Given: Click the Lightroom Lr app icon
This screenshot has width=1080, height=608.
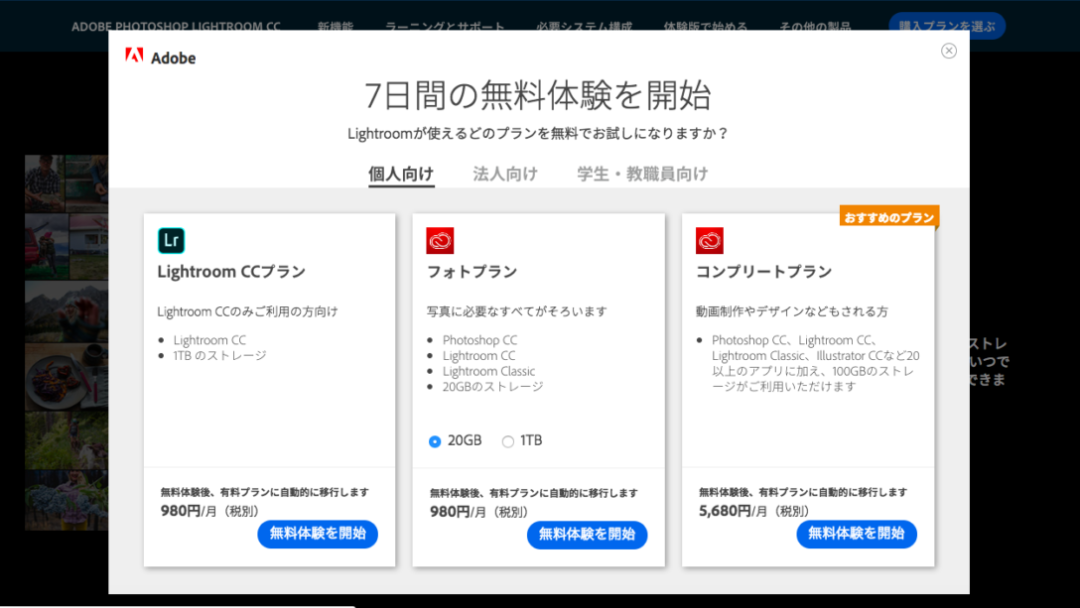Looking at the screenshot, I should pos(171,240).
